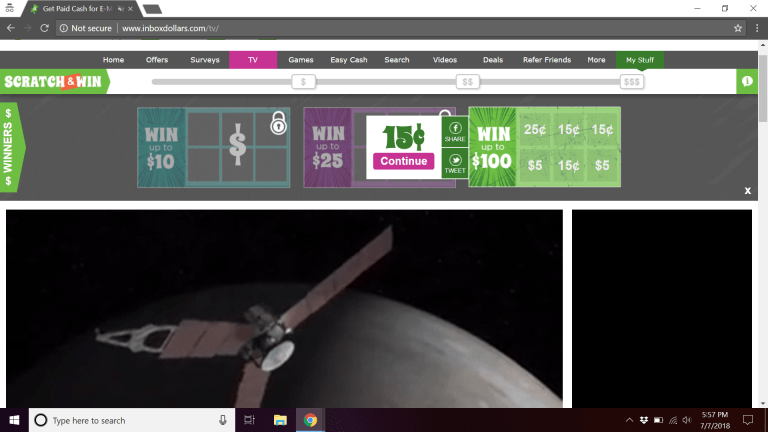This screenshot has width=768, height=432.
Task: Open the Games menu item
Action: click(x=301, y=60)
